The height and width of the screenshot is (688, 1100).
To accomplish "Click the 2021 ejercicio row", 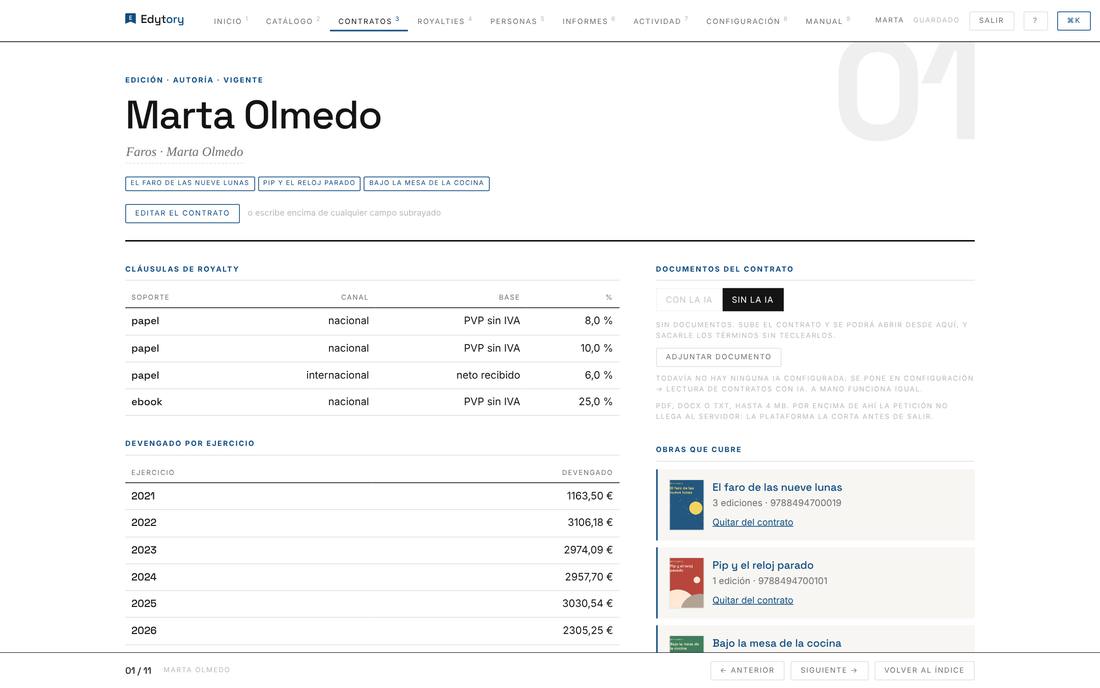I will pos(372,496).
